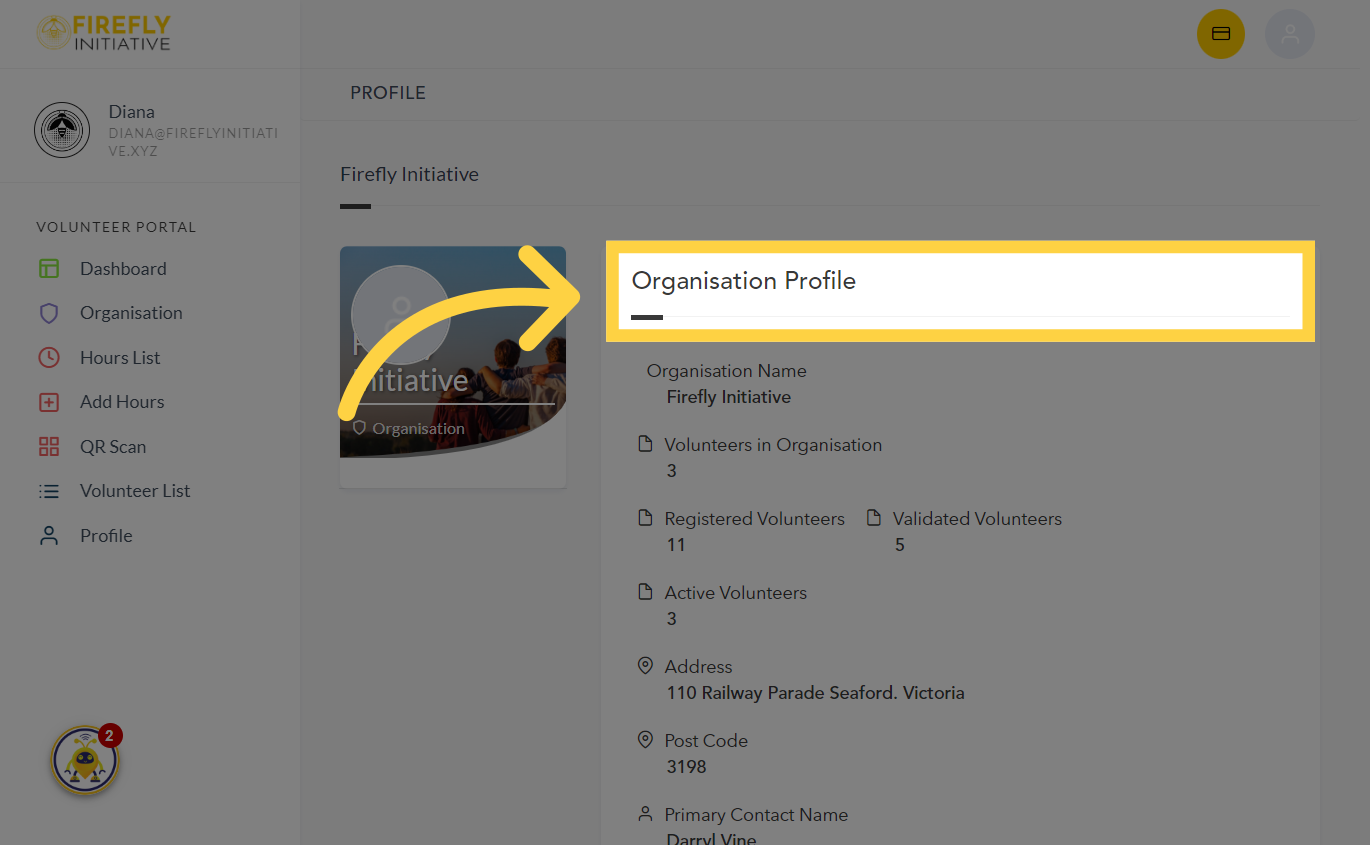Open the highlighted Organisation Profile section
This screenshot has width=1370, height=845.
[743, 281]
